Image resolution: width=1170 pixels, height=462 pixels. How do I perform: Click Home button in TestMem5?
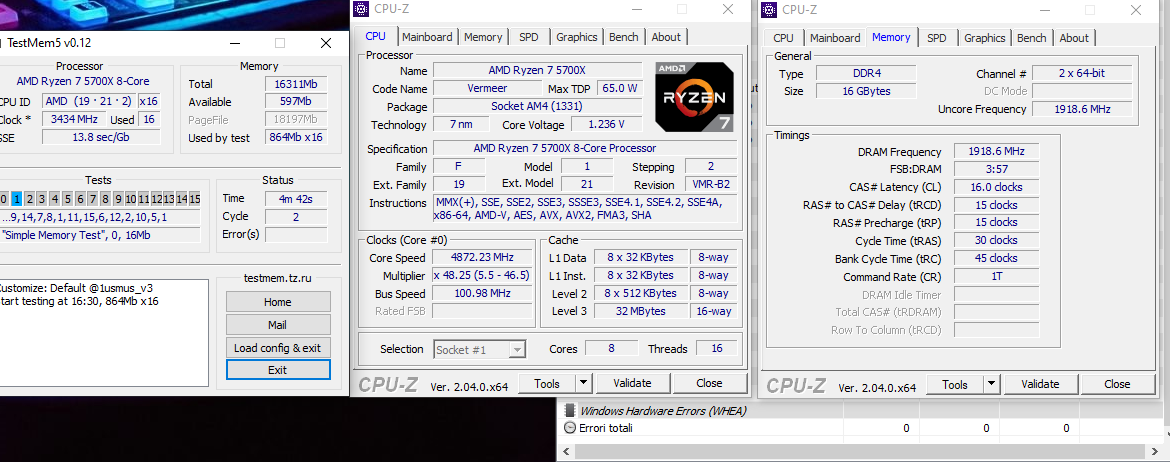pos(278,302)
